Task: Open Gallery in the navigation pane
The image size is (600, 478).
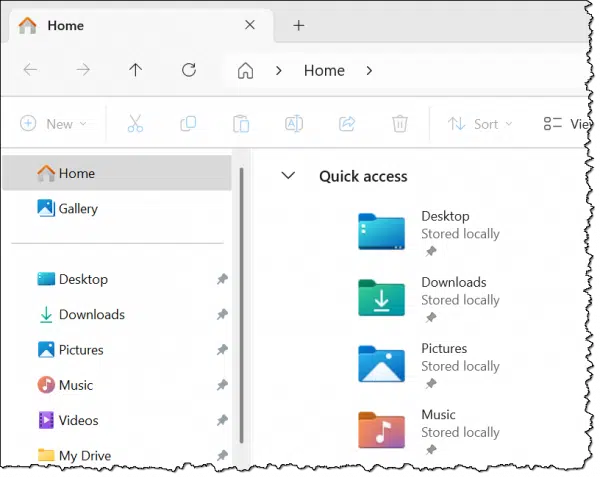Action: [x=117, y=208]
